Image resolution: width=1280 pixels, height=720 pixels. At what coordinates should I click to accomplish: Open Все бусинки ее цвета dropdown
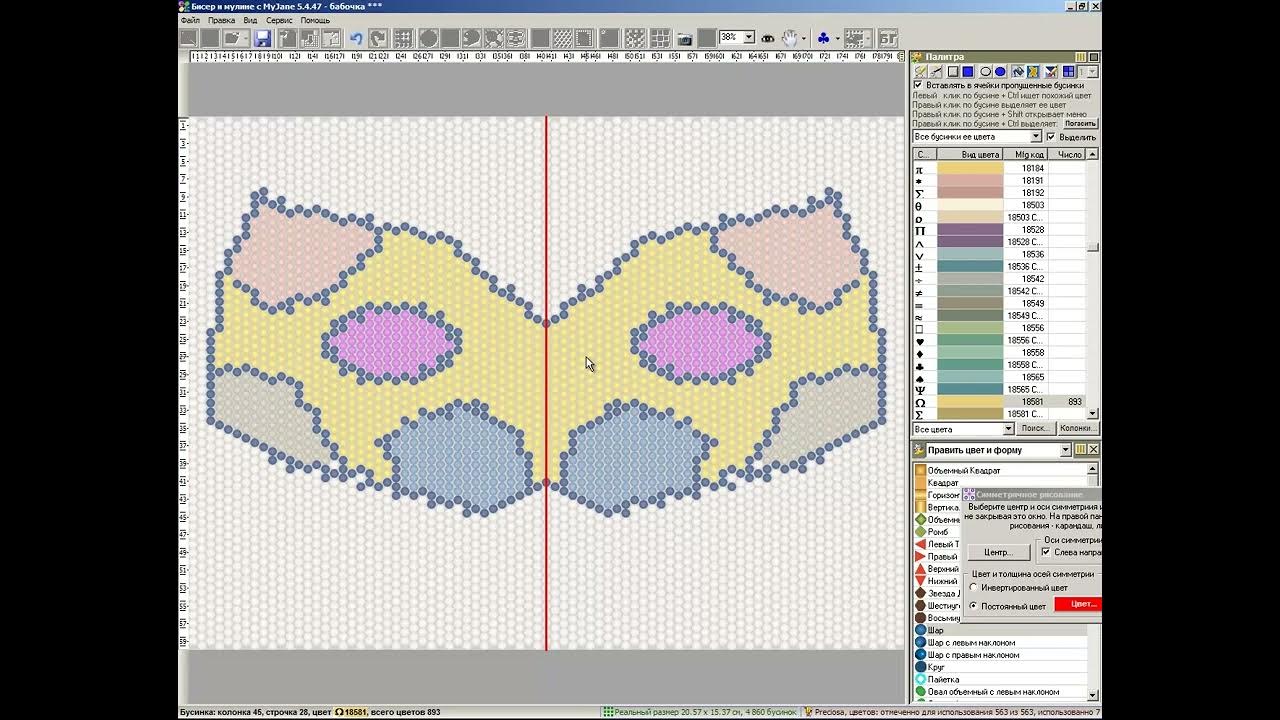coord(1036,136)
